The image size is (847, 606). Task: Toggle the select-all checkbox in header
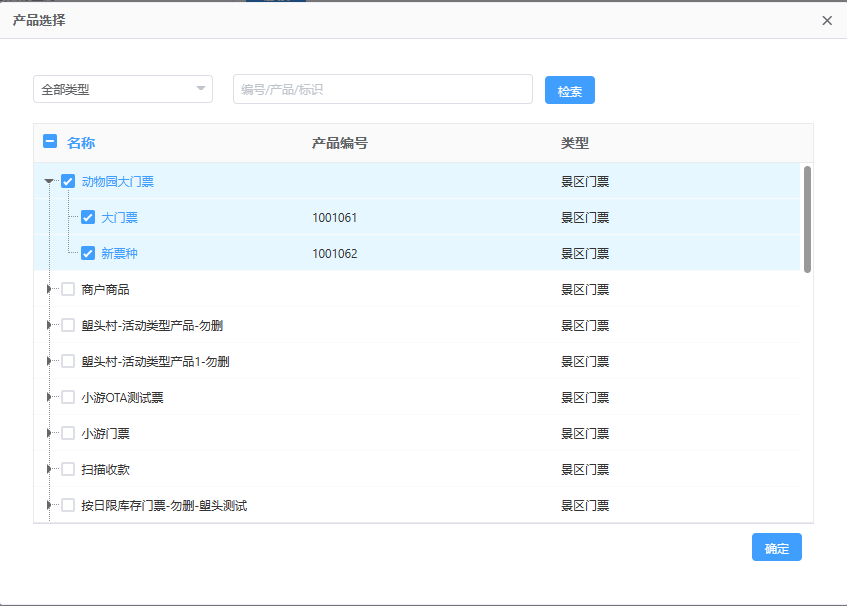pos(50,142)
